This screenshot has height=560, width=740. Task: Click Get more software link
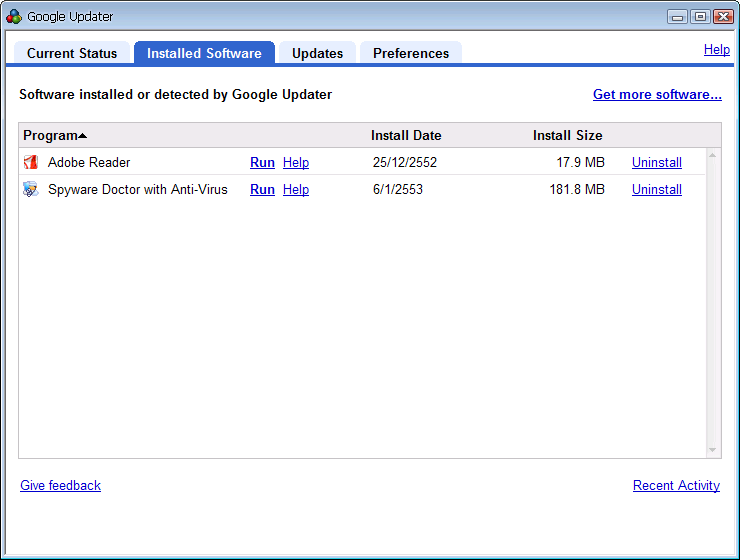[x=657, y=94]
